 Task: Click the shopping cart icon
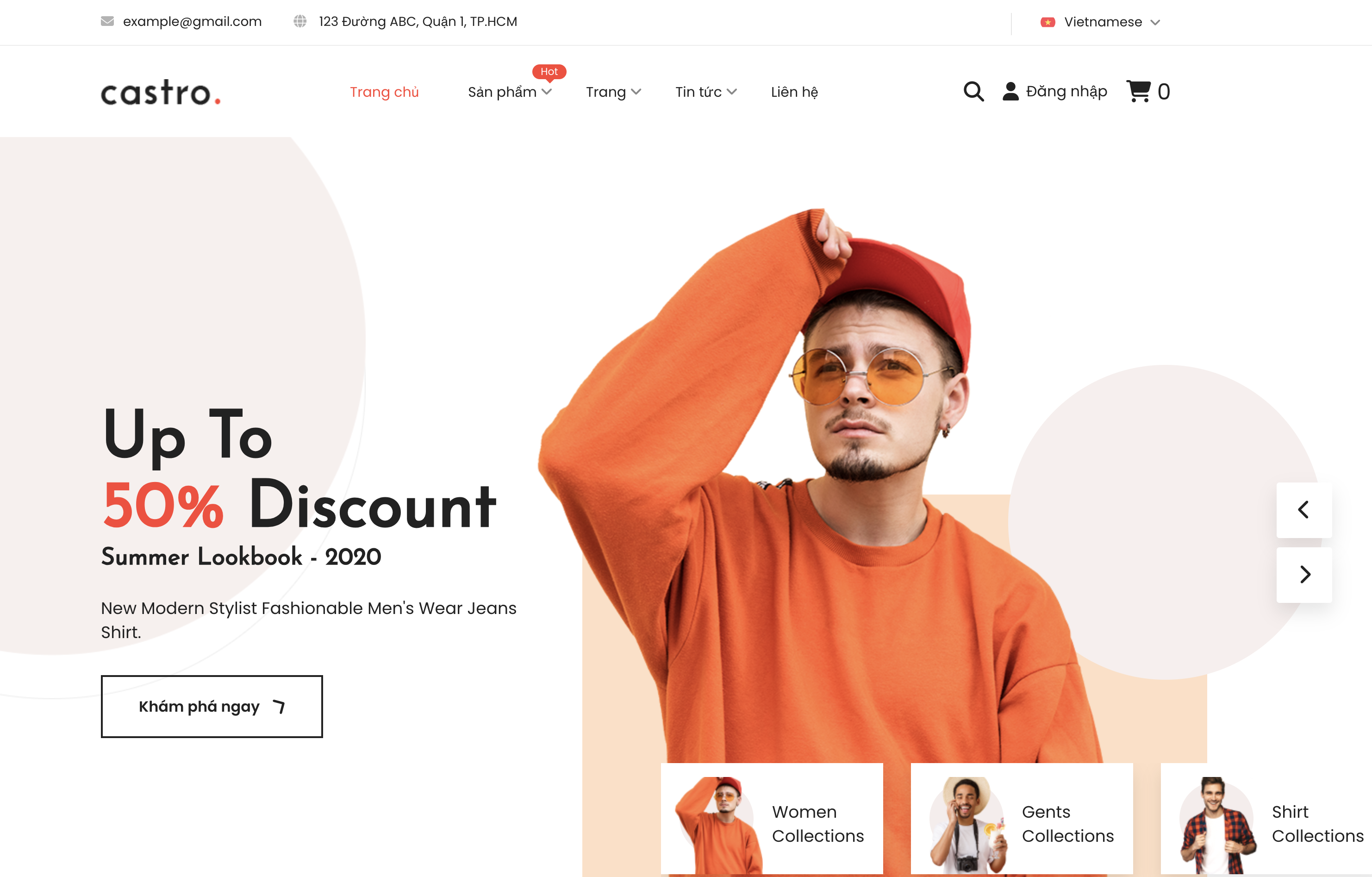[1138, 91]
